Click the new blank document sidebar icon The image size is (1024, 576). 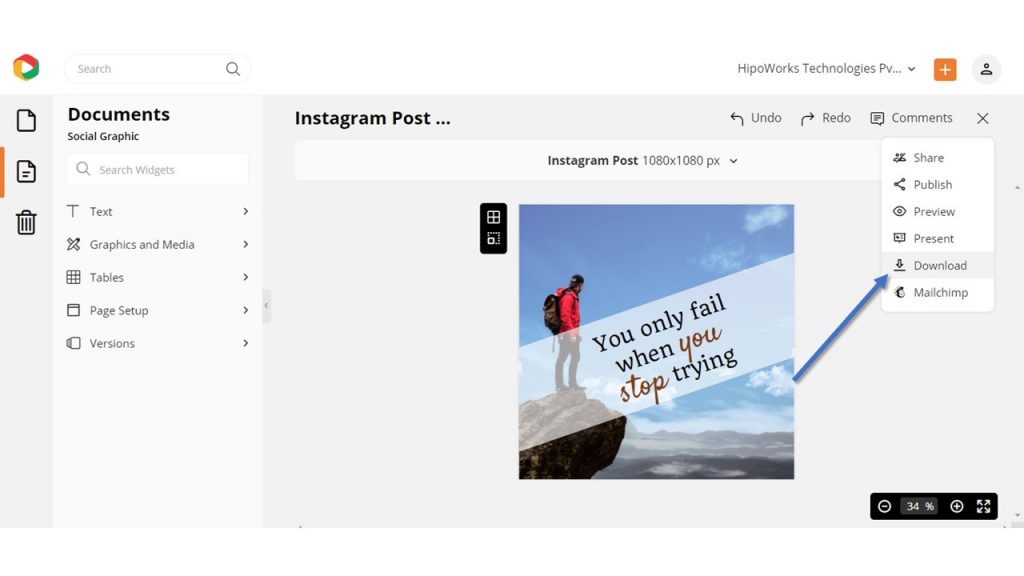pos(26,120)
